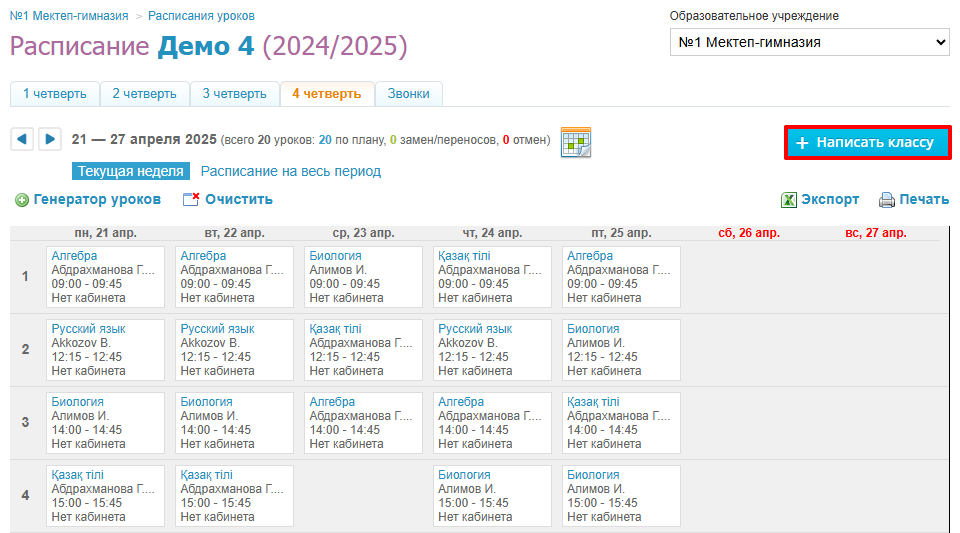
Task: Click the empty Wednesday lesson 4 cell
Action: click(x=362, y=495)
